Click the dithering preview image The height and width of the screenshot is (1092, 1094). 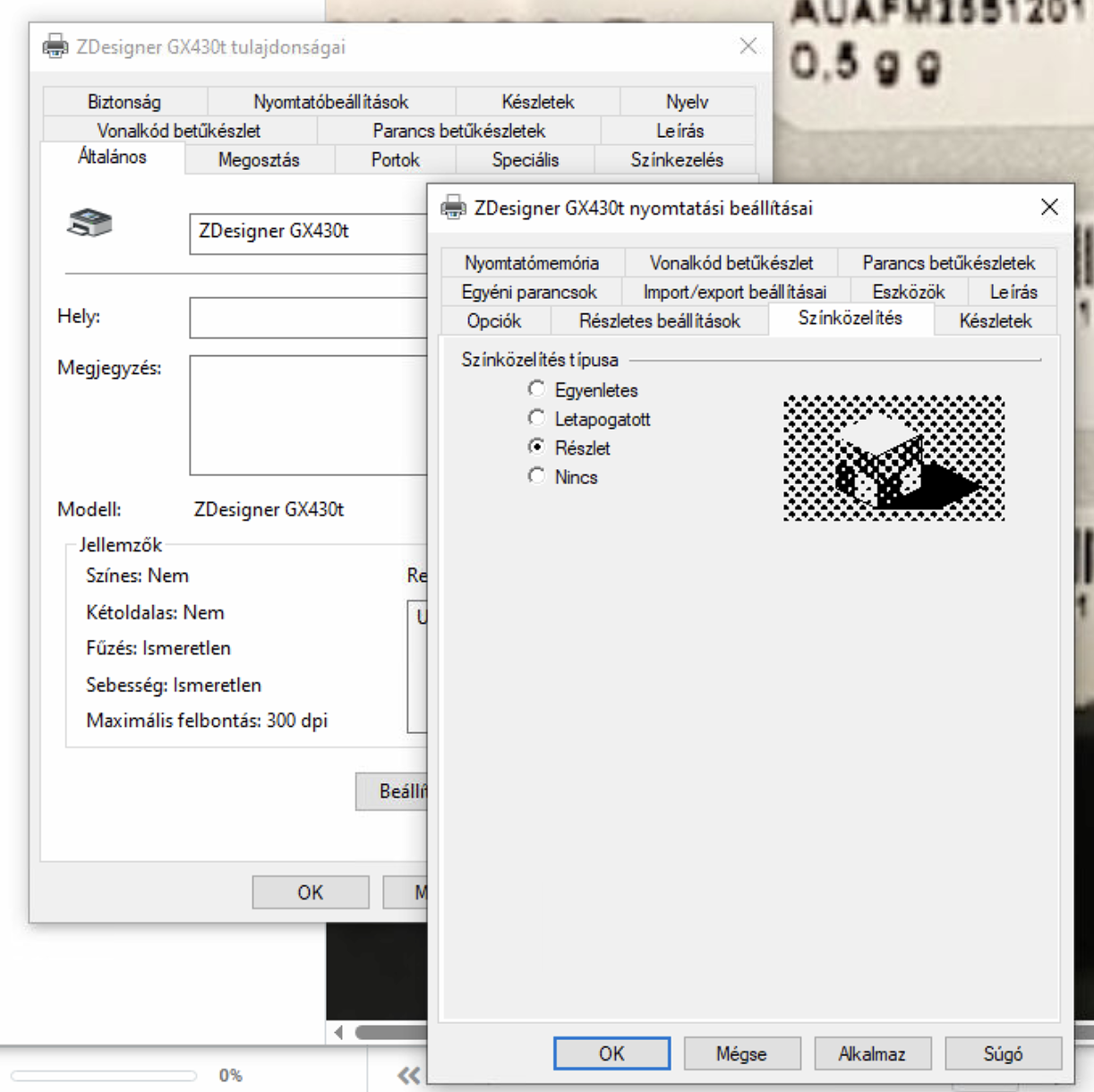coord(893,457)
